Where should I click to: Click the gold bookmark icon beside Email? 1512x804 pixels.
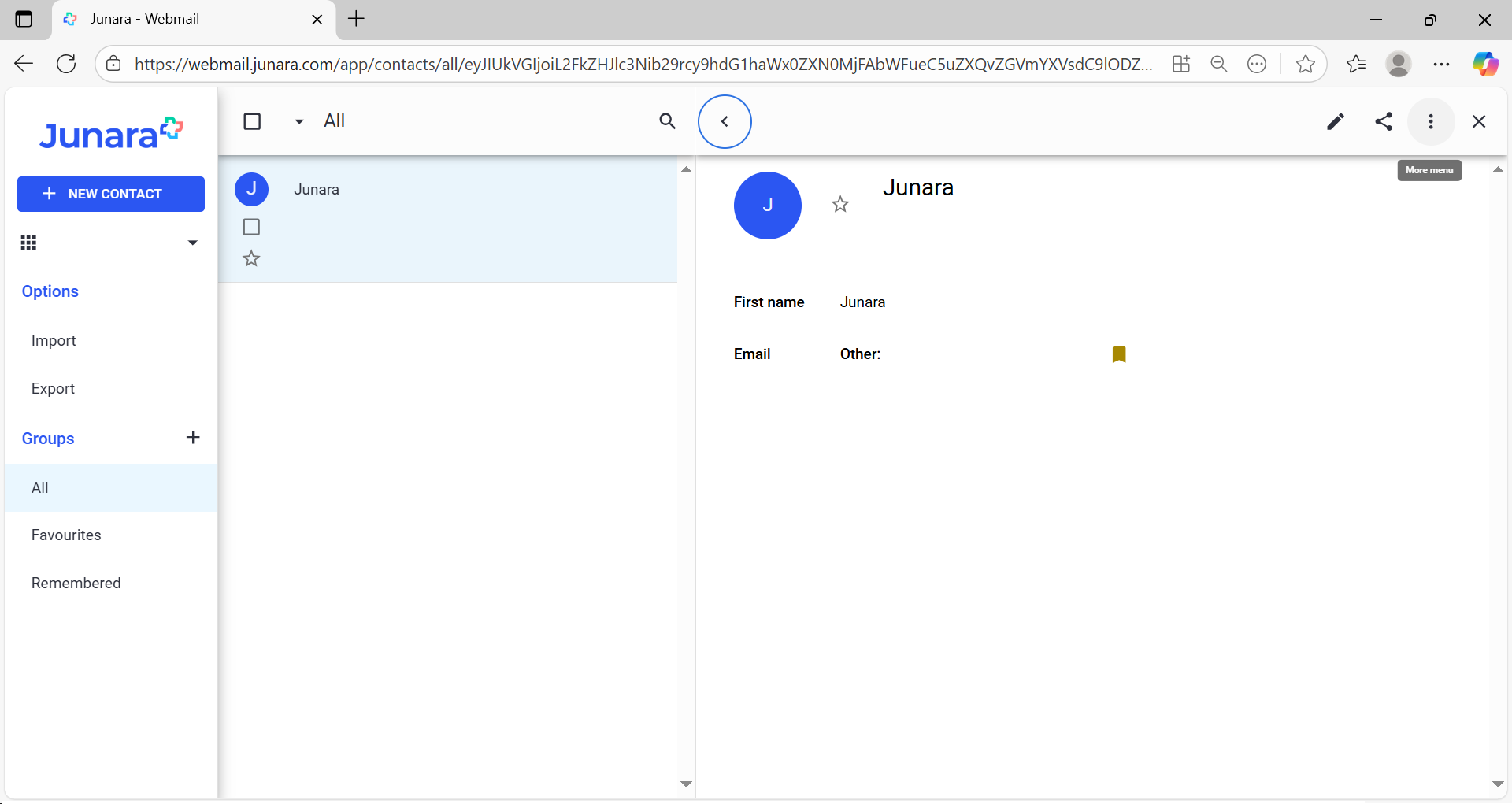coord(1119,354)
